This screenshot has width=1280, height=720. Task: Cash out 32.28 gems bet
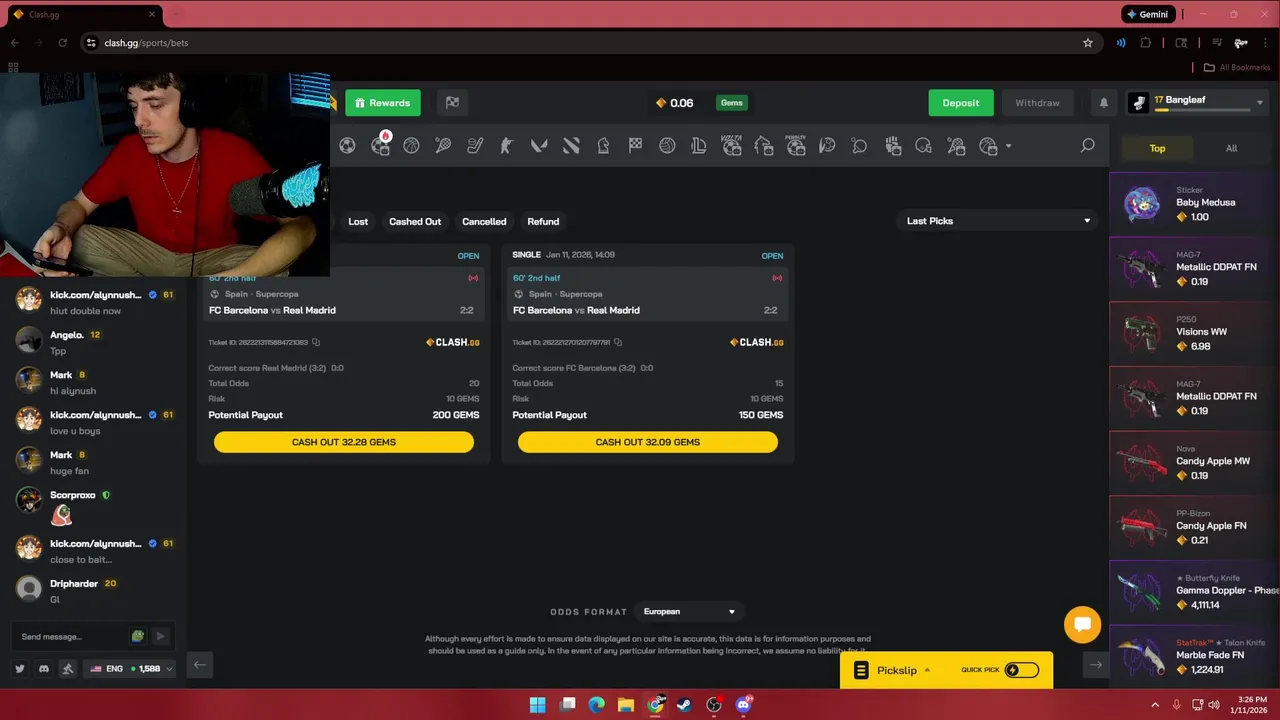344,442
